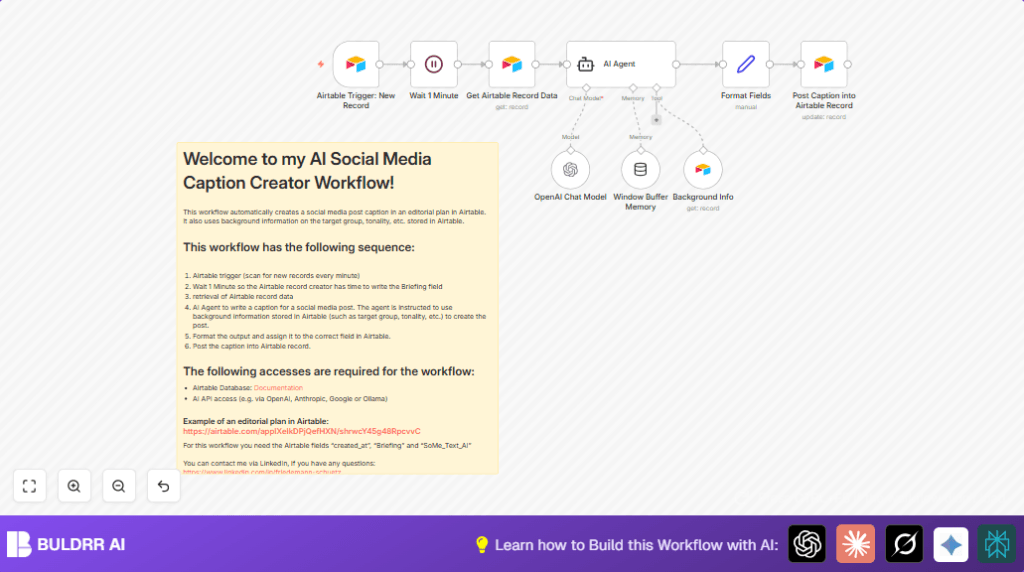Viewport: 1024px width, 572px height.
Task: Click 'This workflow has the following sequence:' heading
Action: pos(298,247)
